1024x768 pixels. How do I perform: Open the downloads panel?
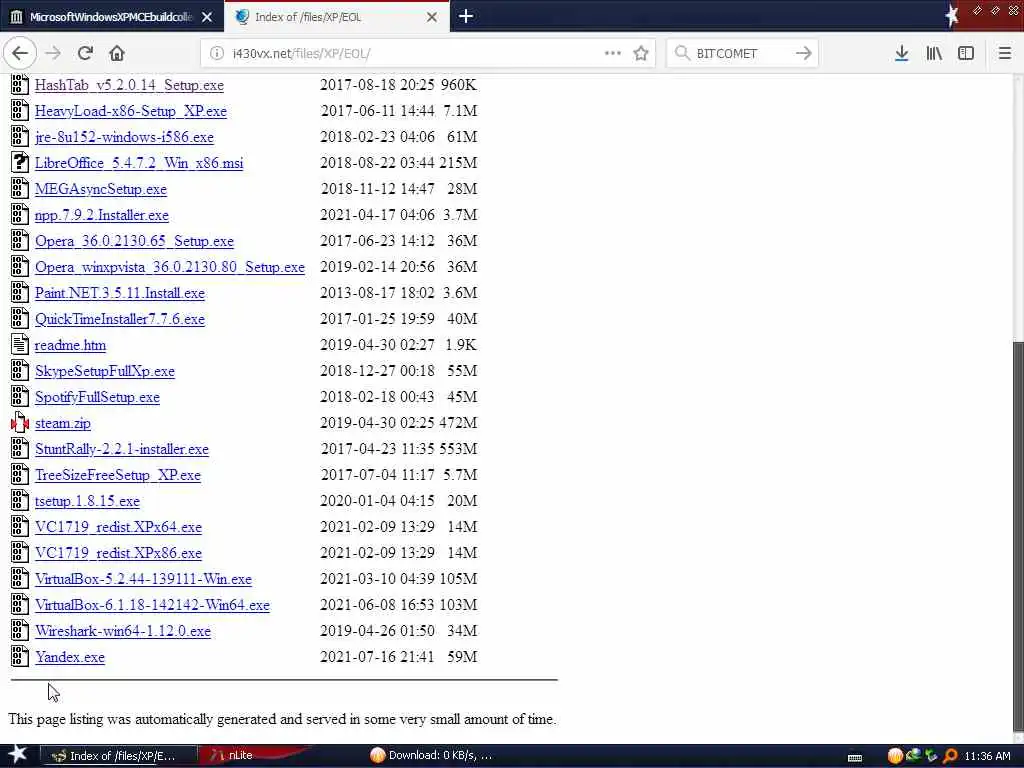[901, 54]
